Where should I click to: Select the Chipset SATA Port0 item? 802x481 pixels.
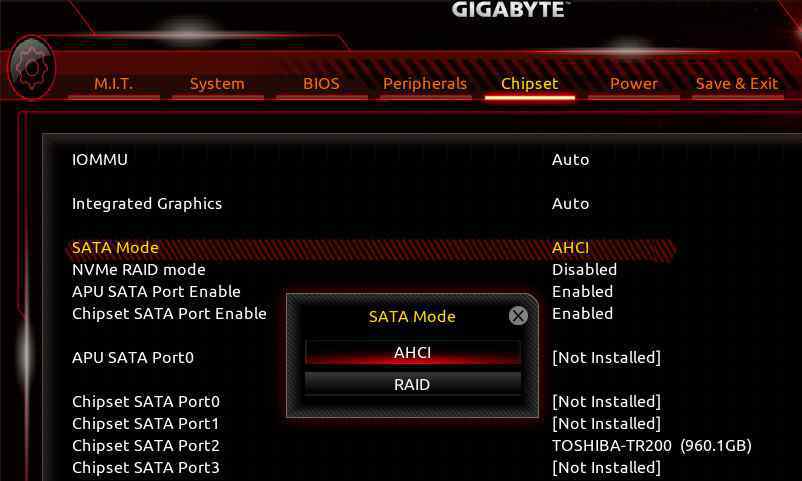coord(146,402)
